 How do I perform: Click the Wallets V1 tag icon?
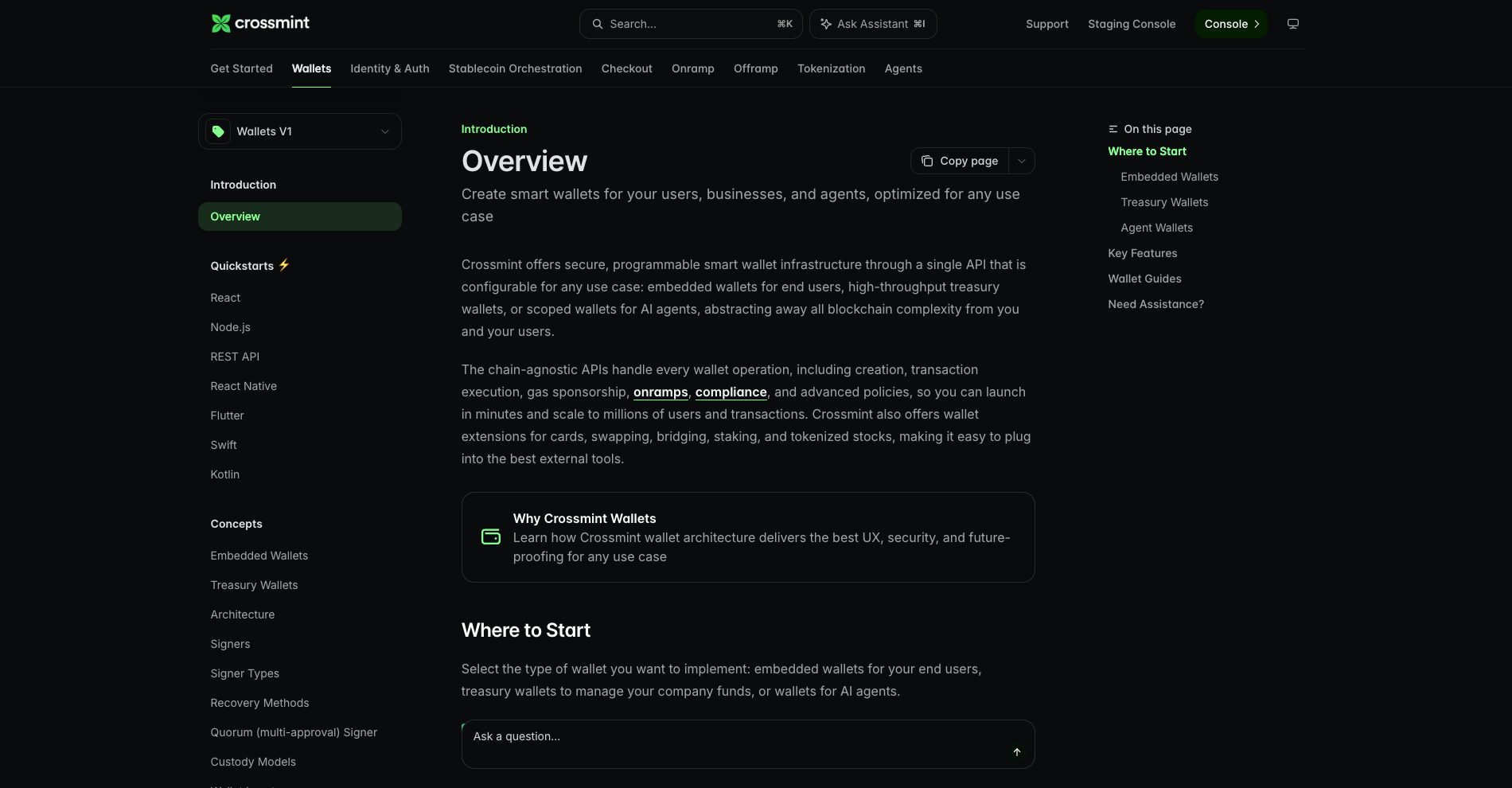click(218, 131)
